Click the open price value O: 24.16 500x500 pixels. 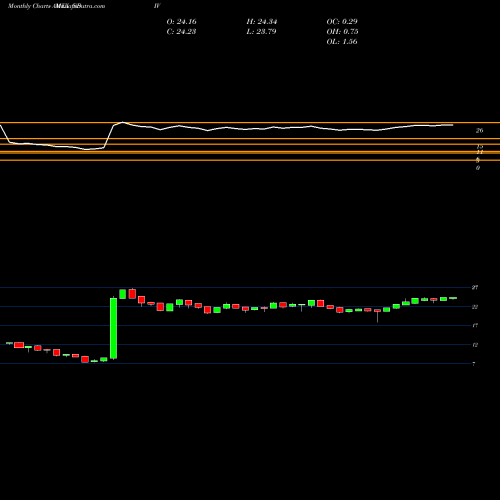click(x=181, y=22)
